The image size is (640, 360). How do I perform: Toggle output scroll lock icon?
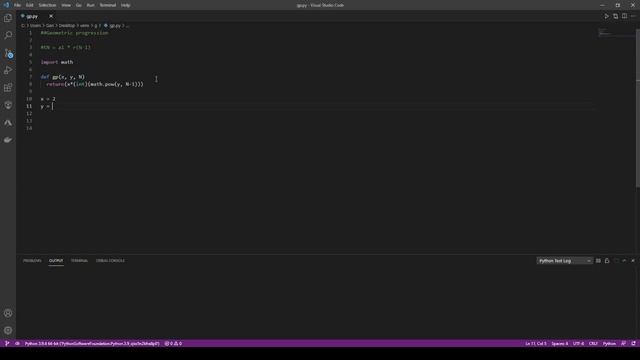coord(607,261)
